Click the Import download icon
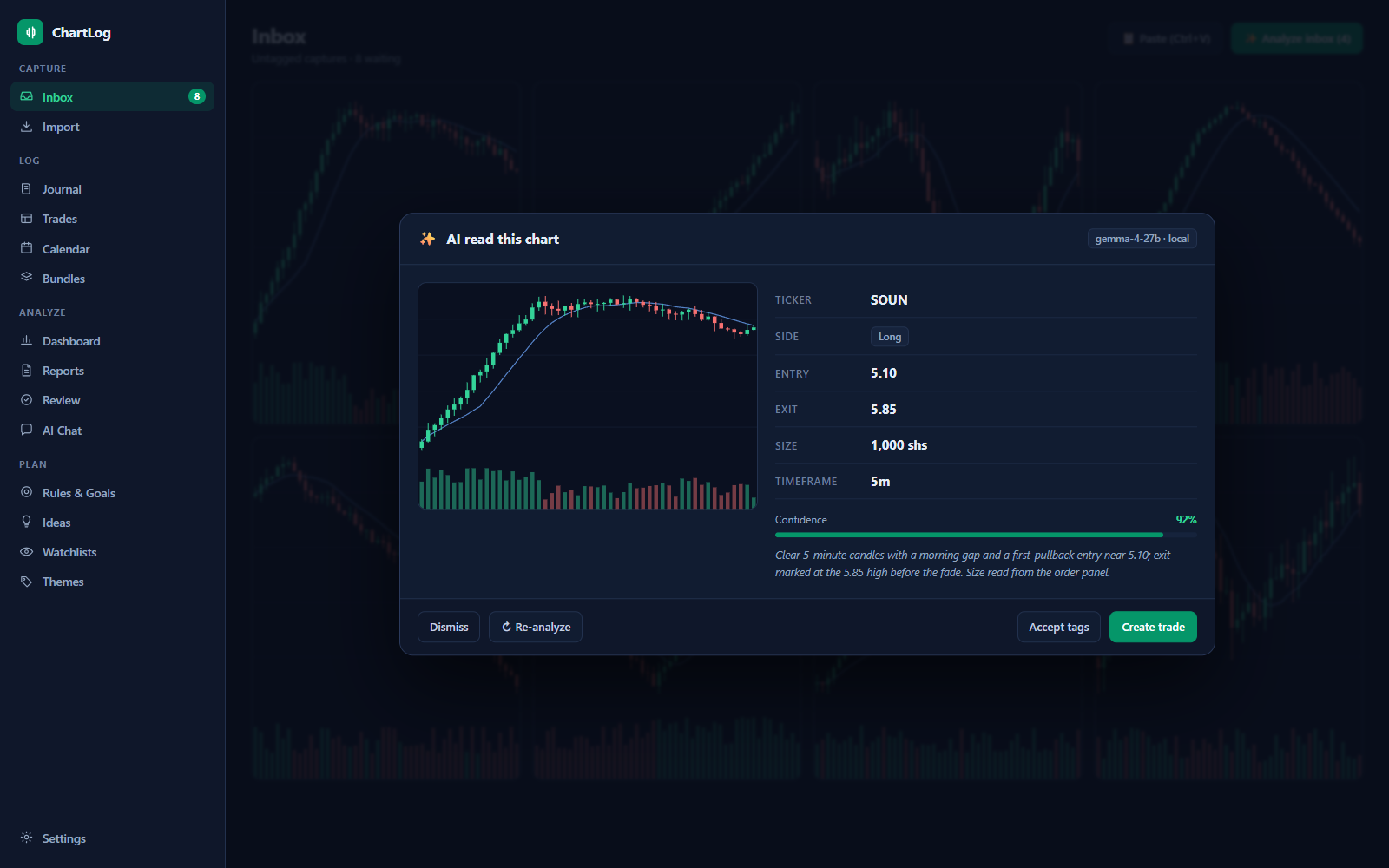Viewport: 1389px width, 868px height. [x=27, y=127]
